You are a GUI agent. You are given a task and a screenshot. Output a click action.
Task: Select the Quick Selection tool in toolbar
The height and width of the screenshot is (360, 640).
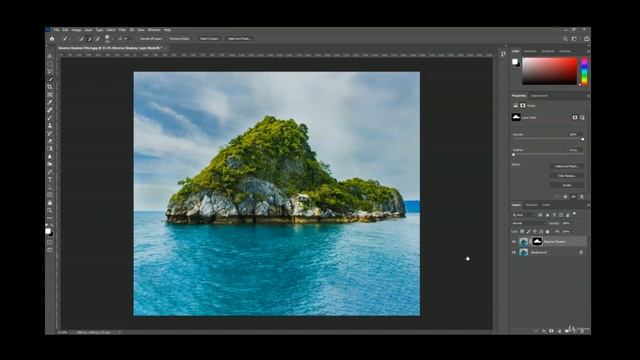point(51,79)
